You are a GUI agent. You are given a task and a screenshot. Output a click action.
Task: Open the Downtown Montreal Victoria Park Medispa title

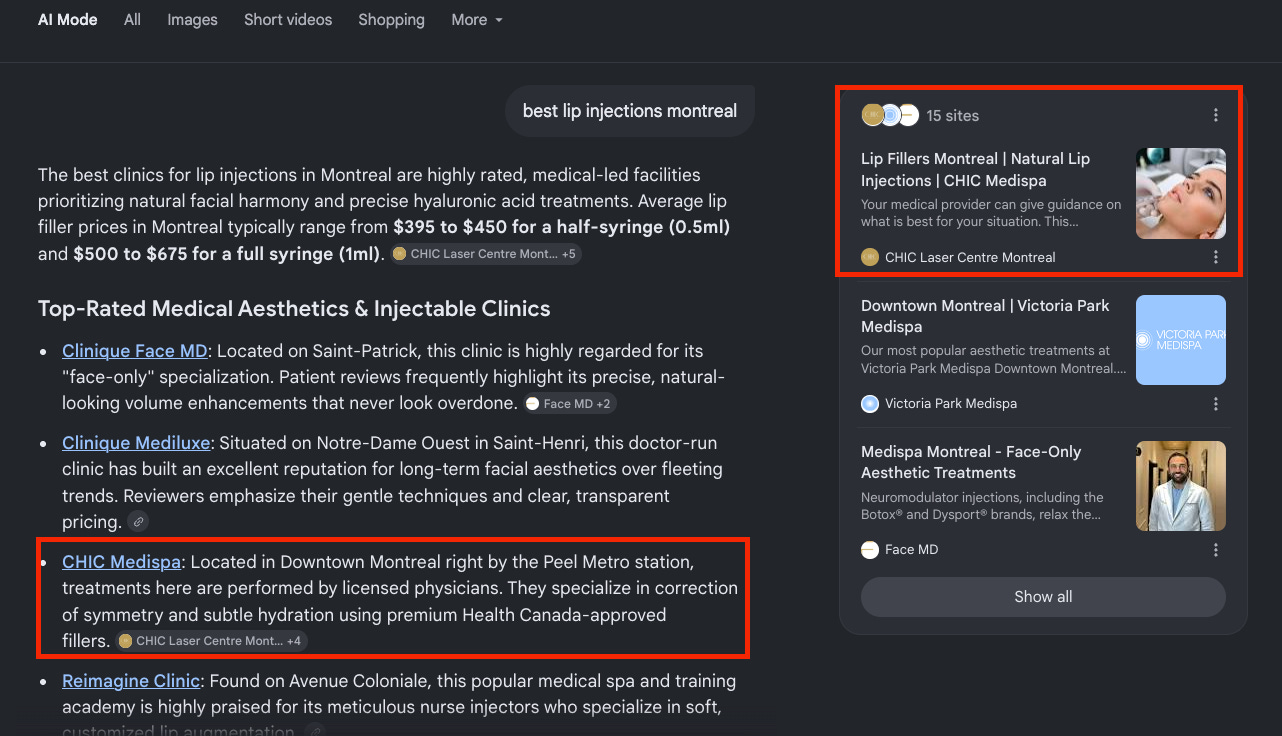point(985,316)
